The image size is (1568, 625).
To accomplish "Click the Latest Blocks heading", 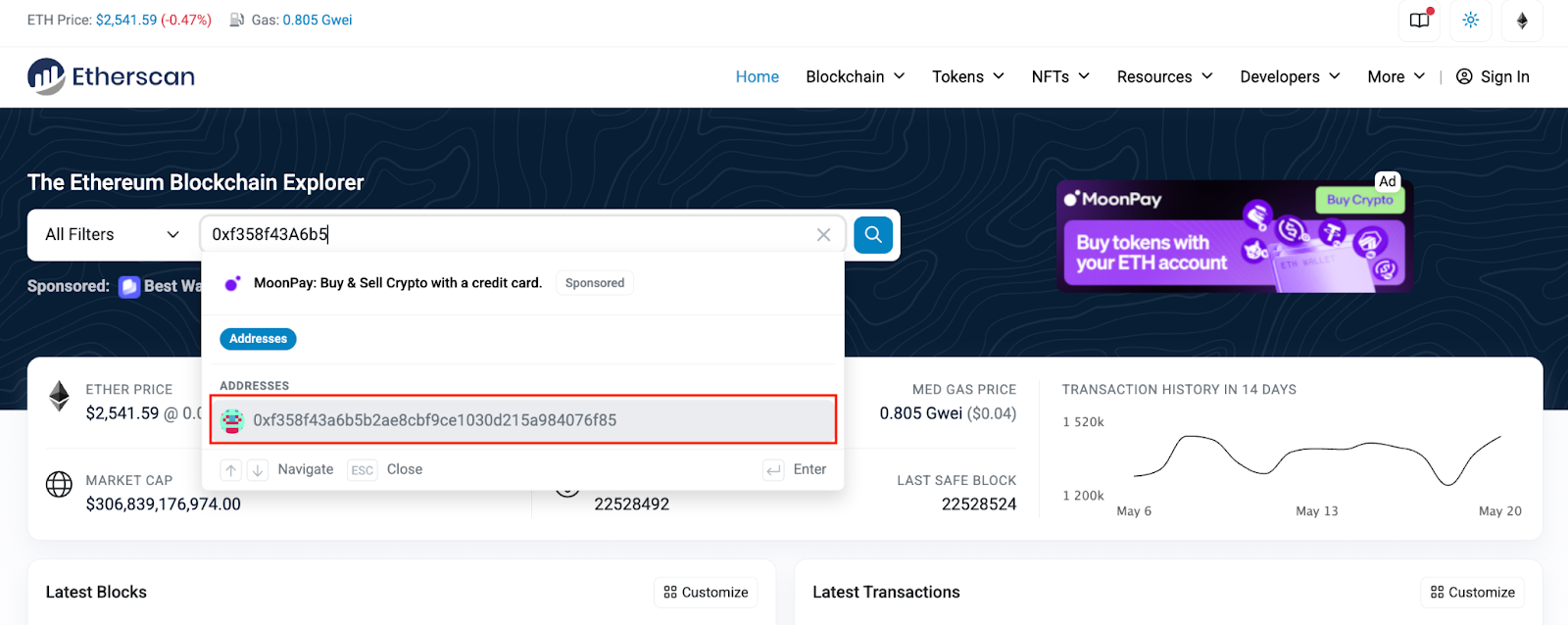I will pos(96,593).
